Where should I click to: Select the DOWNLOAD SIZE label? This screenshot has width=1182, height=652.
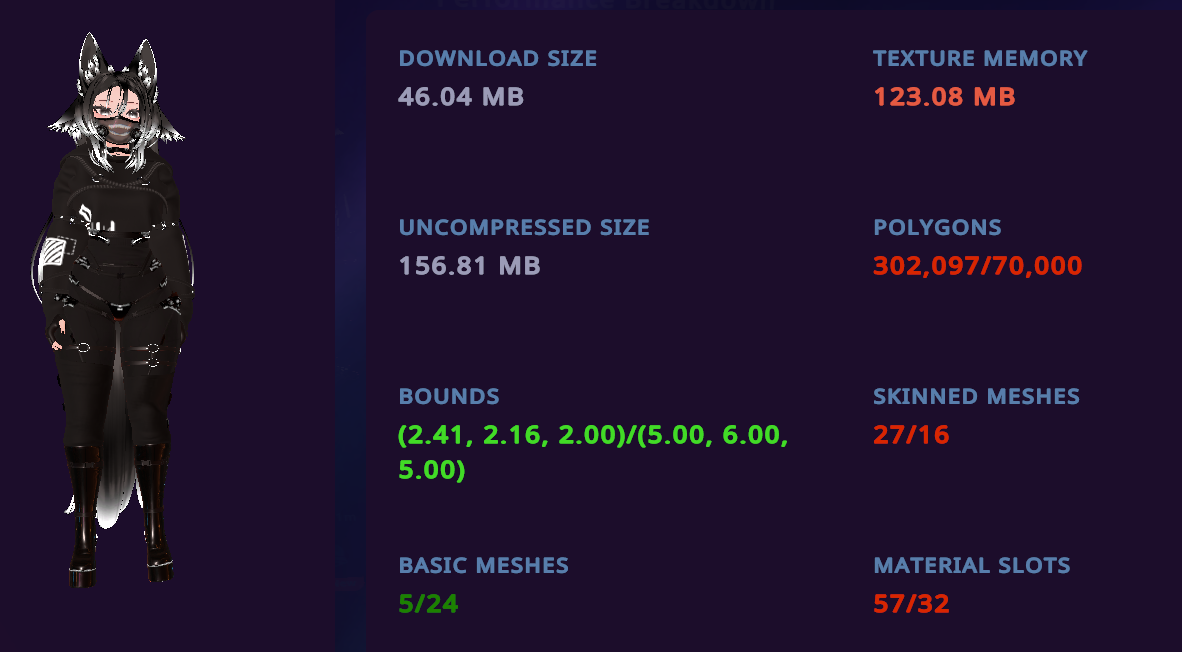point(498,59)
